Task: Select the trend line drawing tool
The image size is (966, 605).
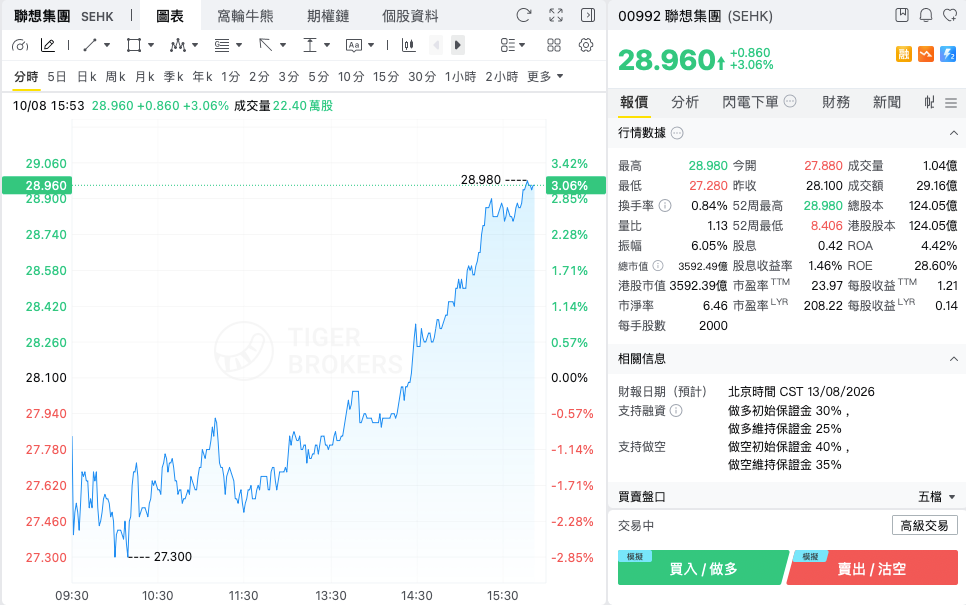Action: point(90,45)
